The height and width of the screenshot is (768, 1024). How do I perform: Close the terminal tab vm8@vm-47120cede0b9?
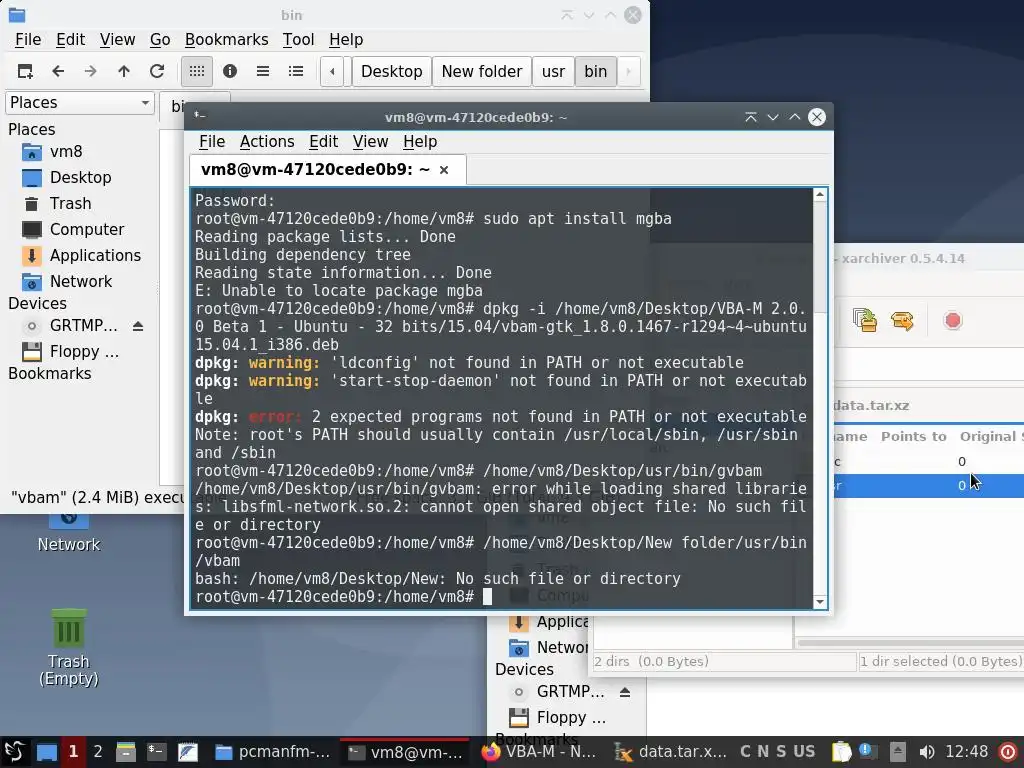pyautogui.click(x=444, y=170)
